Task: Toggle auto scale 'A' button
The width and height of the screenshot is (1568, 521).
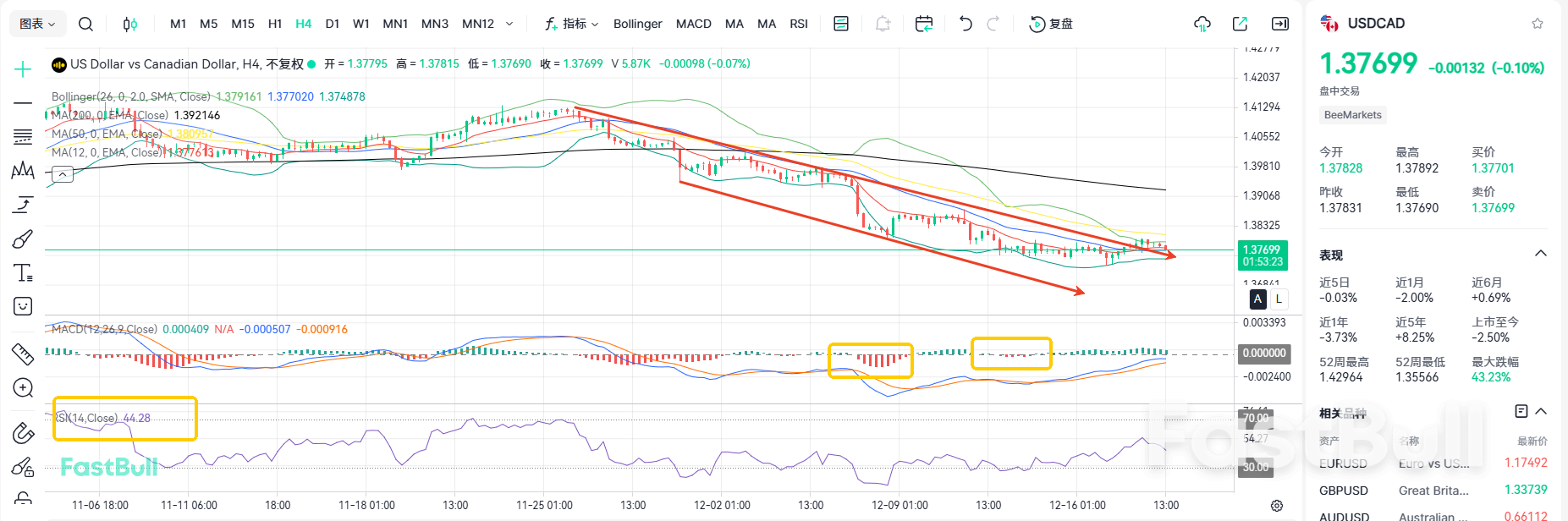Action: tap(1257, 299)
